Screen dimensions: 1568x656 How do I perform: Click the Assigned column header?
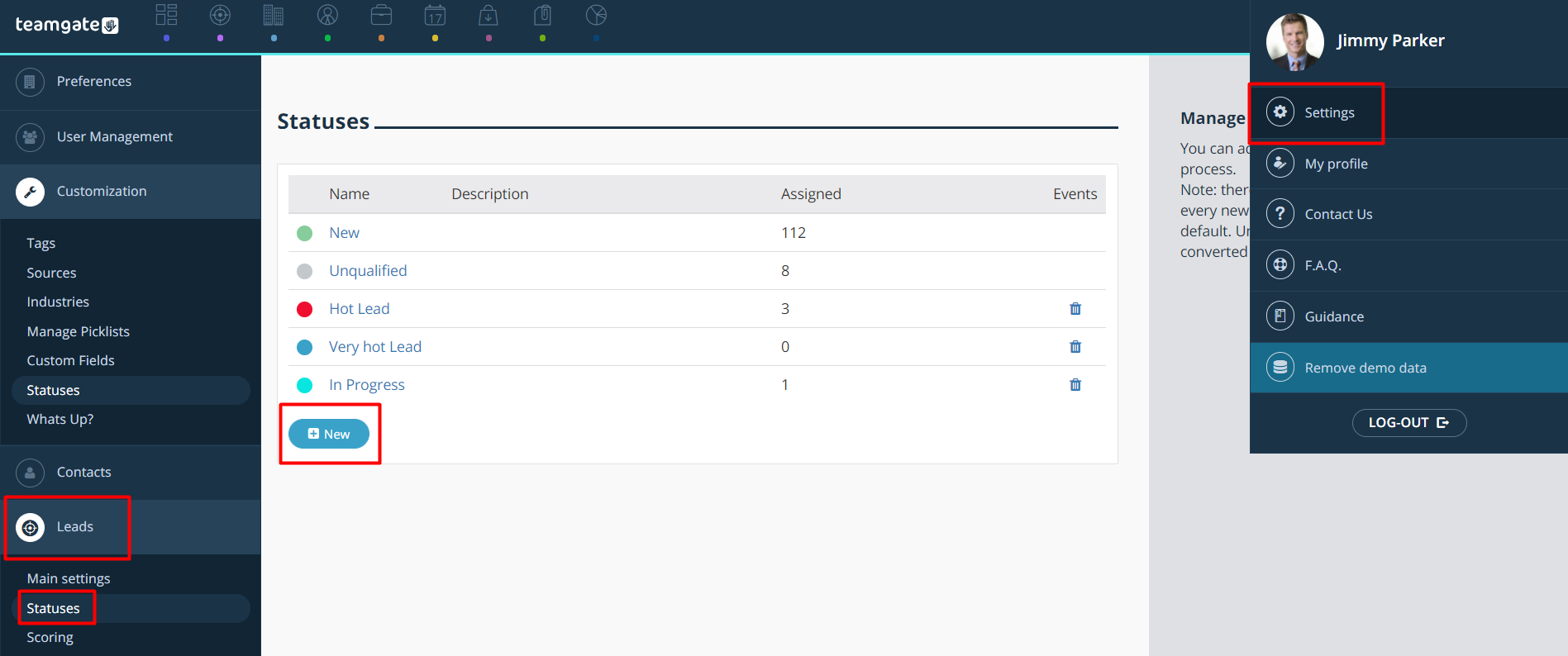tap(811, 194)
